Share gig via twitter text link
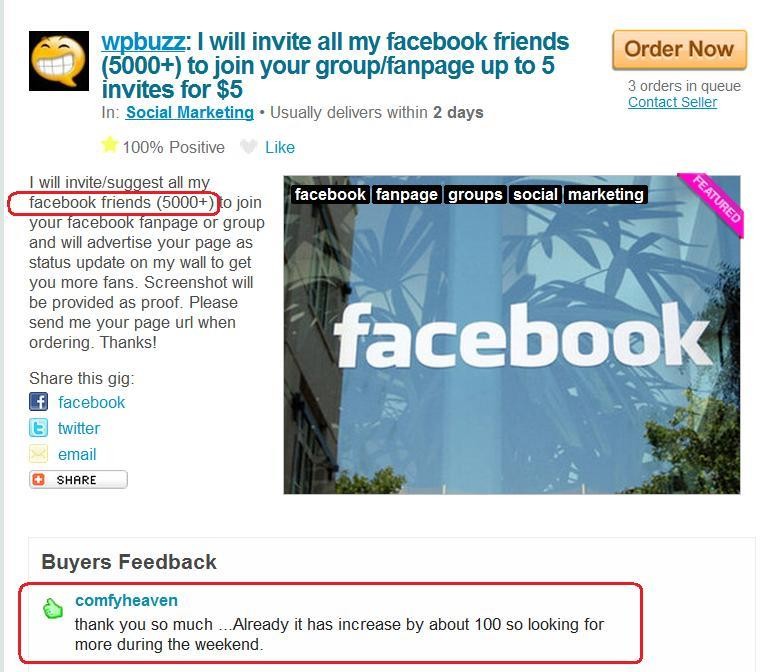The height and width of the screenshot is (672, 760). (79, 429)
